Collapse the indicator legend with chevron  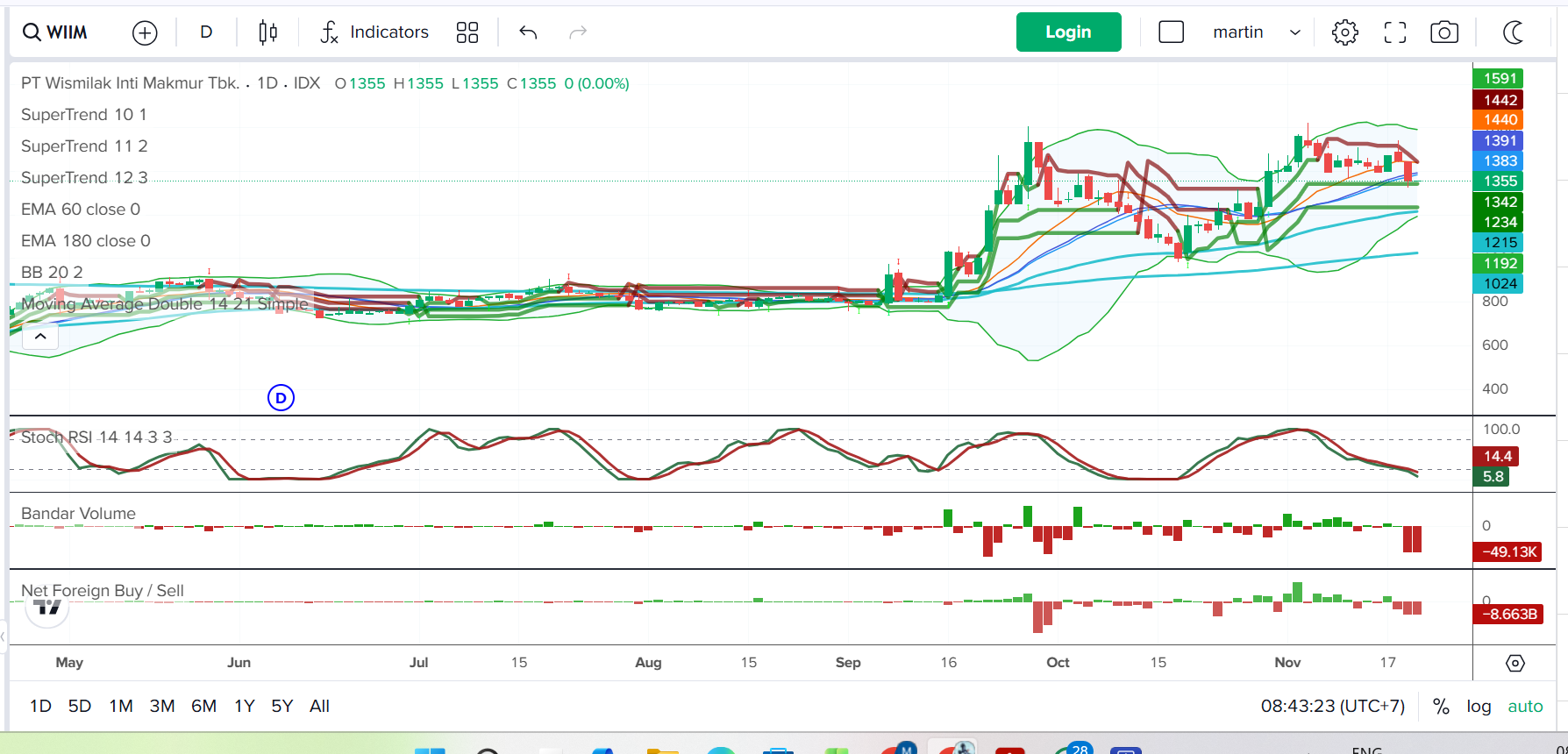click(x=40, y=336)
